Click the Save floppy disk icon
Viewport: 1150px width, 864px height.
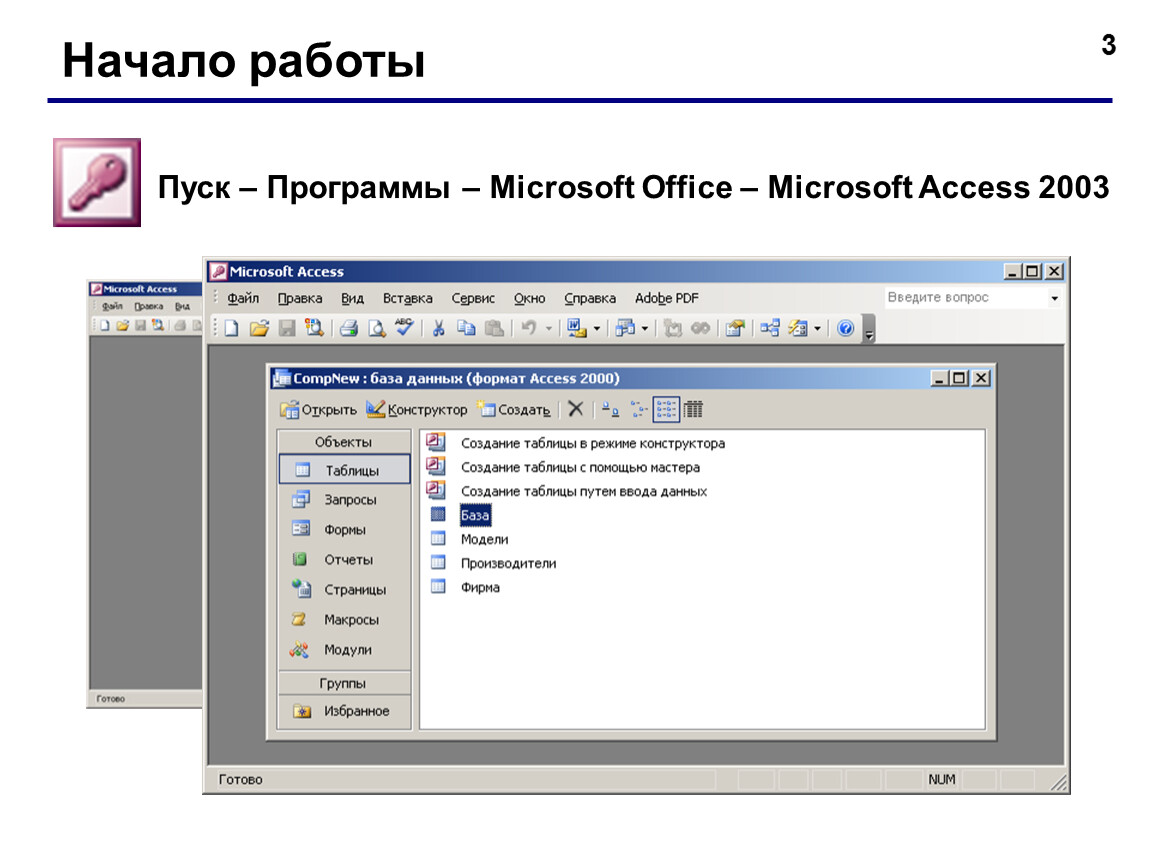coord(287,329)
